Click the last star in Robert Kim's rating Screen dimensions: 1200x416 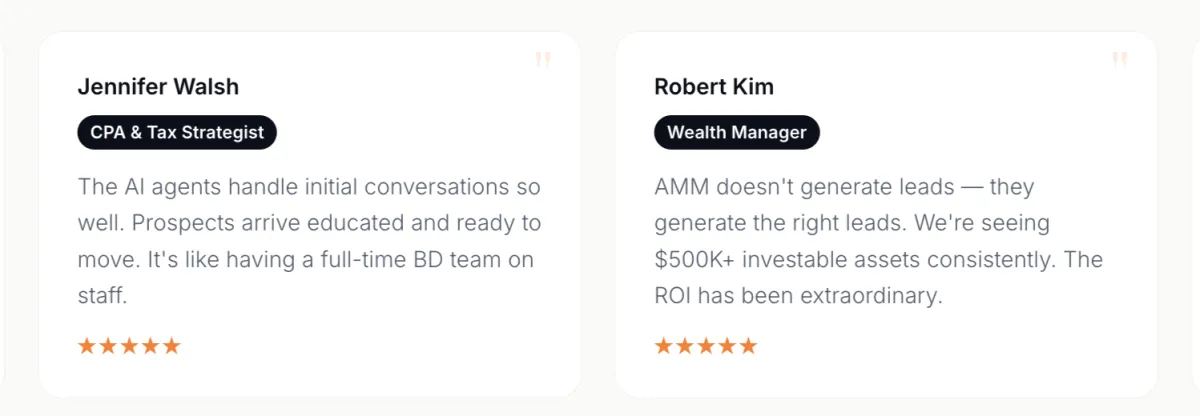point(749,346)
